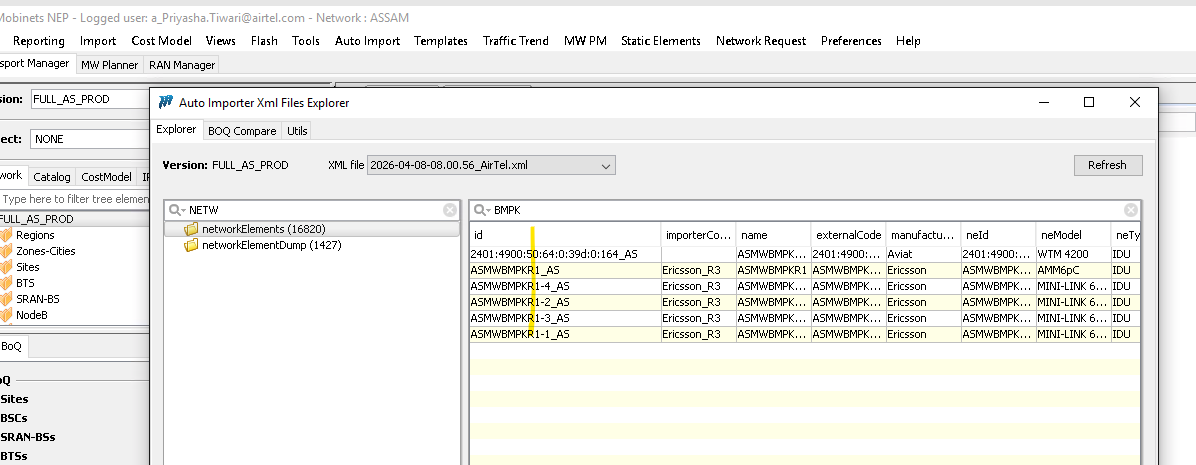This screenshot has height=465, width=1196.
Task: Switch to the Utils tab
Action: click(x=297, y=131)
